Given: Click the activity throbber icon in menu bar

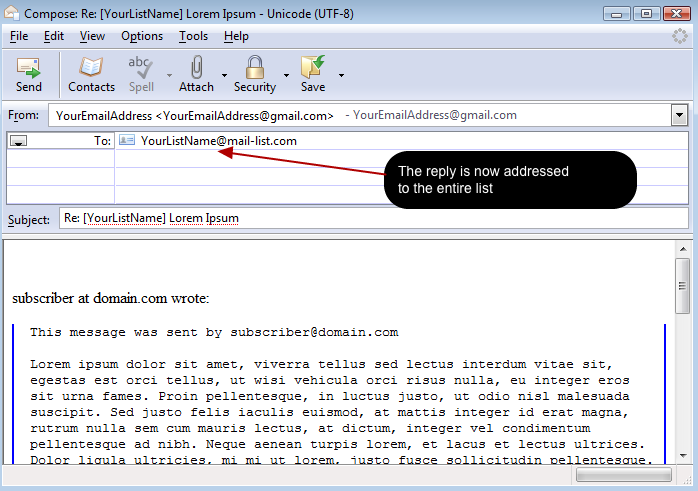Looking at the screenshot, I should coord(679,36).
